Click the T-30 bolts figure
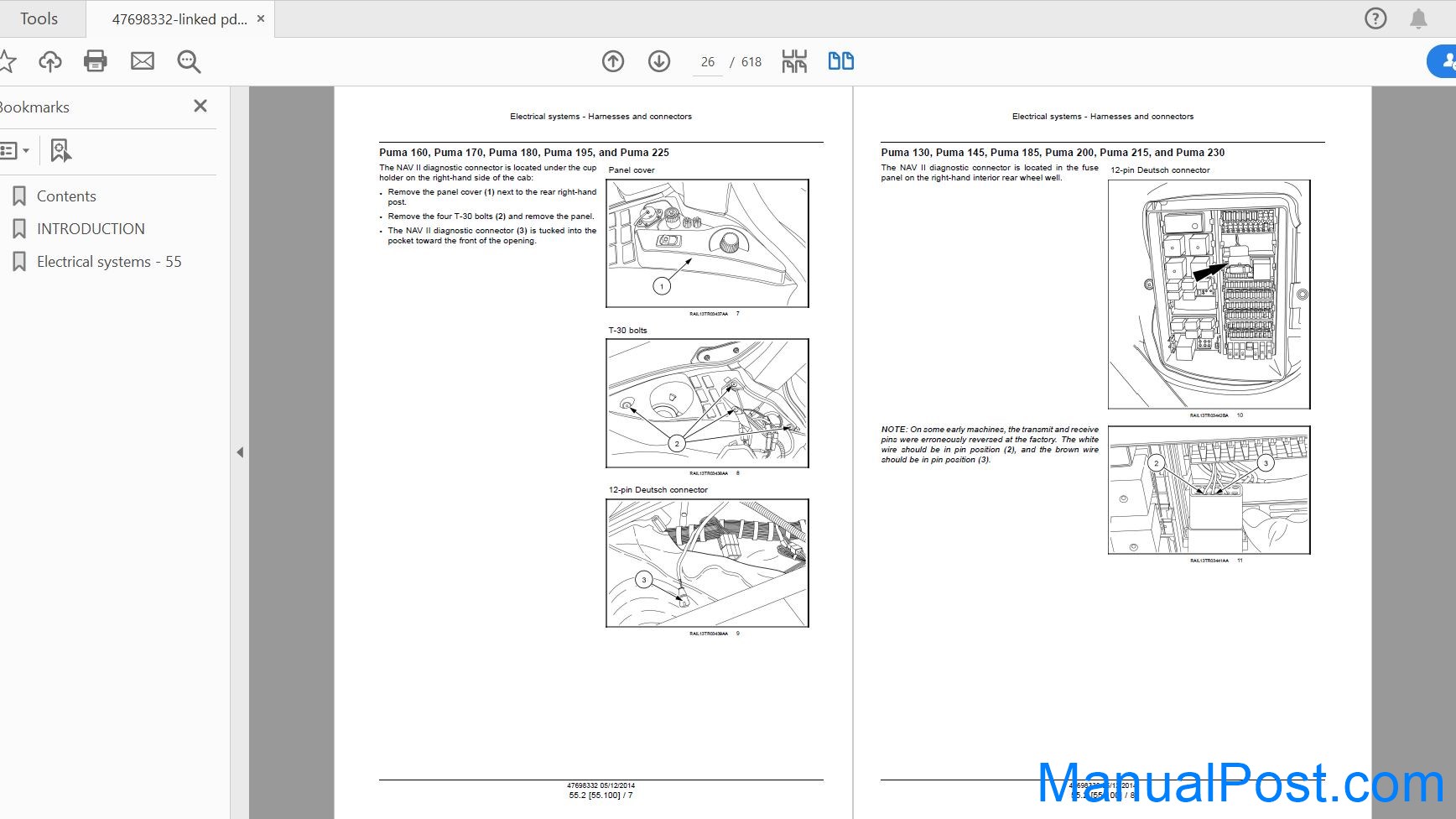The image size is (1456, 819). [x=707, y=404]
